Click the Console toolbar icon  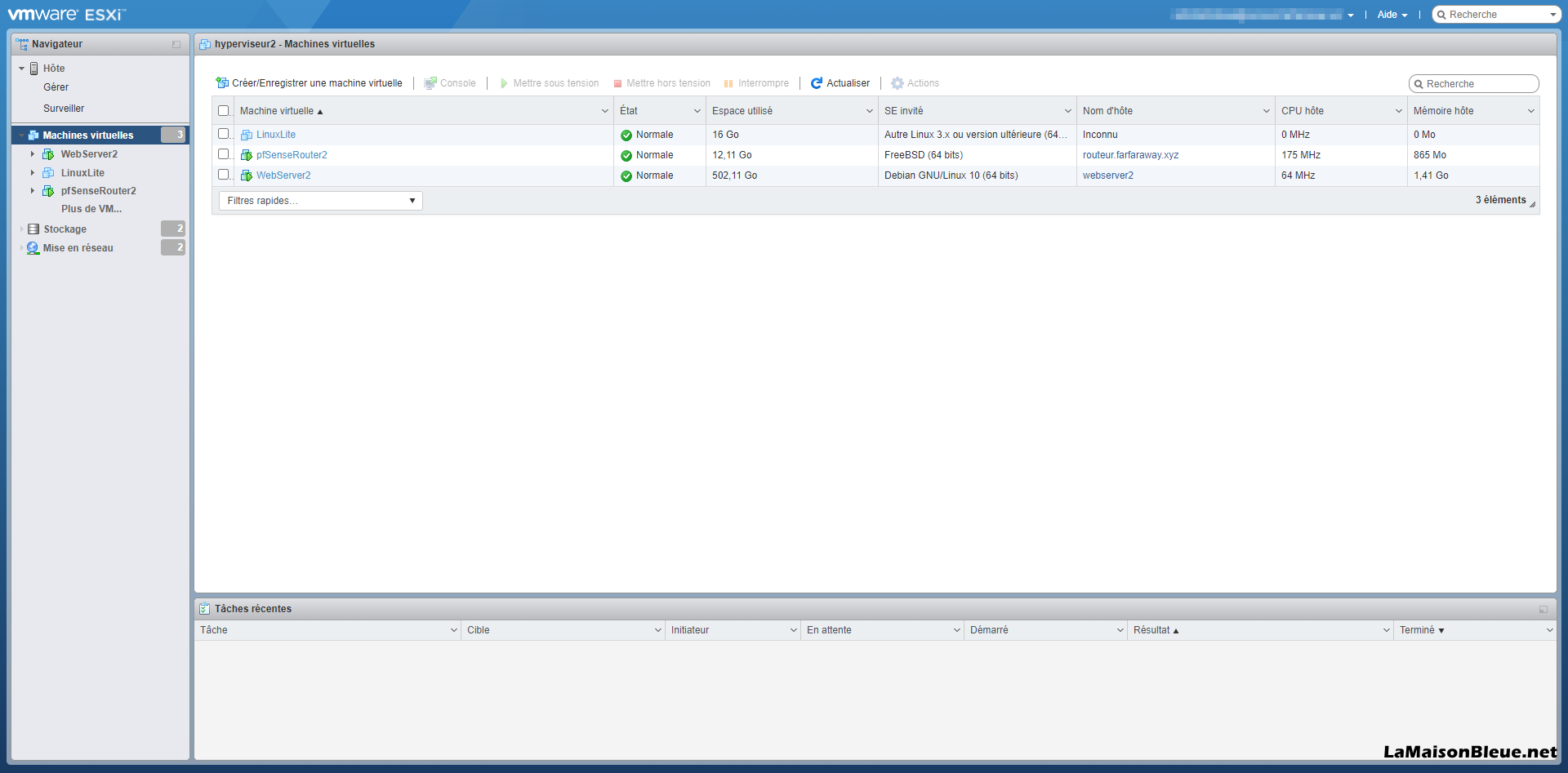(x=430, y=83)
